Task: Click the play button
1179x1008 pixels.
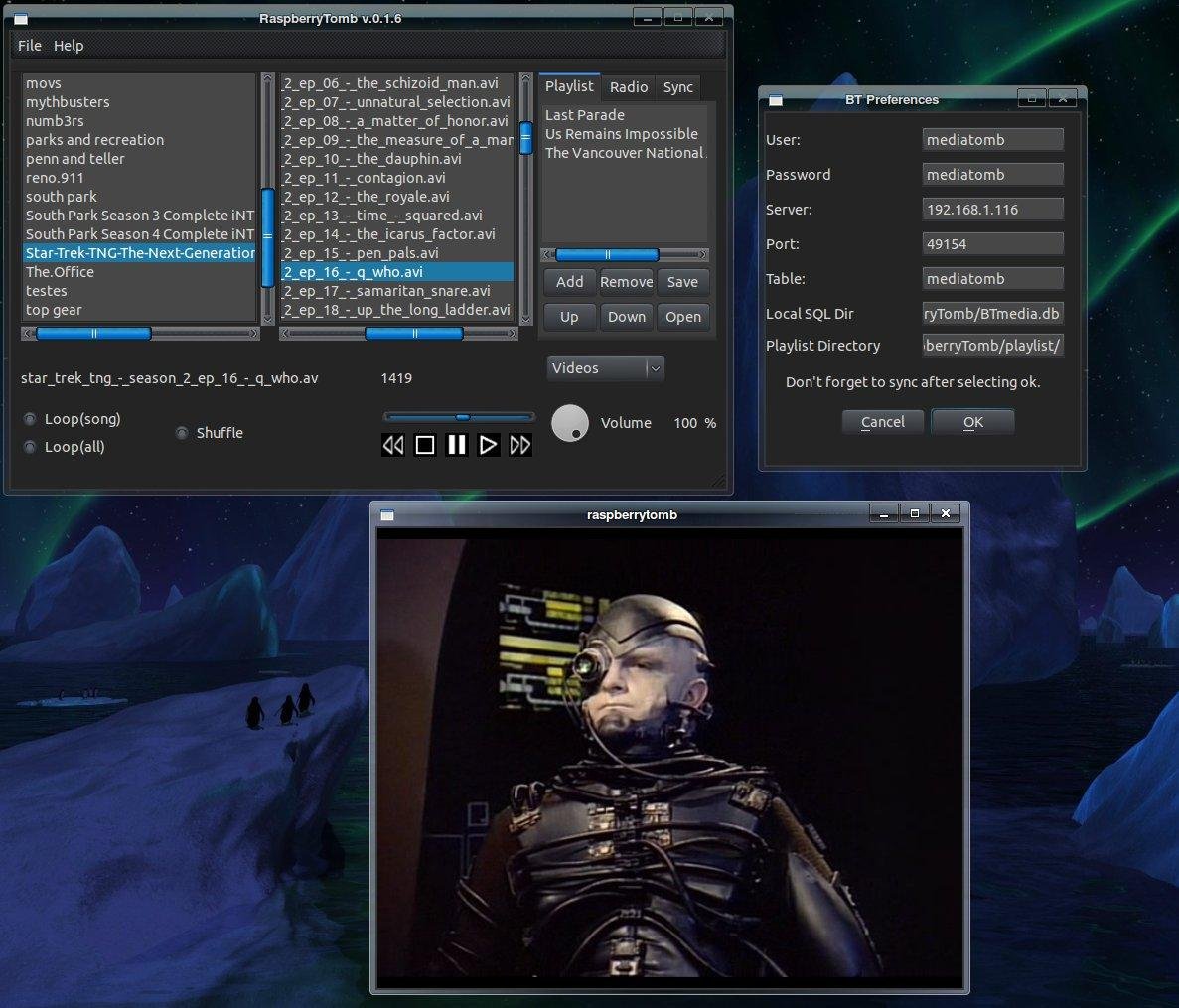Action: click(488, 445)
